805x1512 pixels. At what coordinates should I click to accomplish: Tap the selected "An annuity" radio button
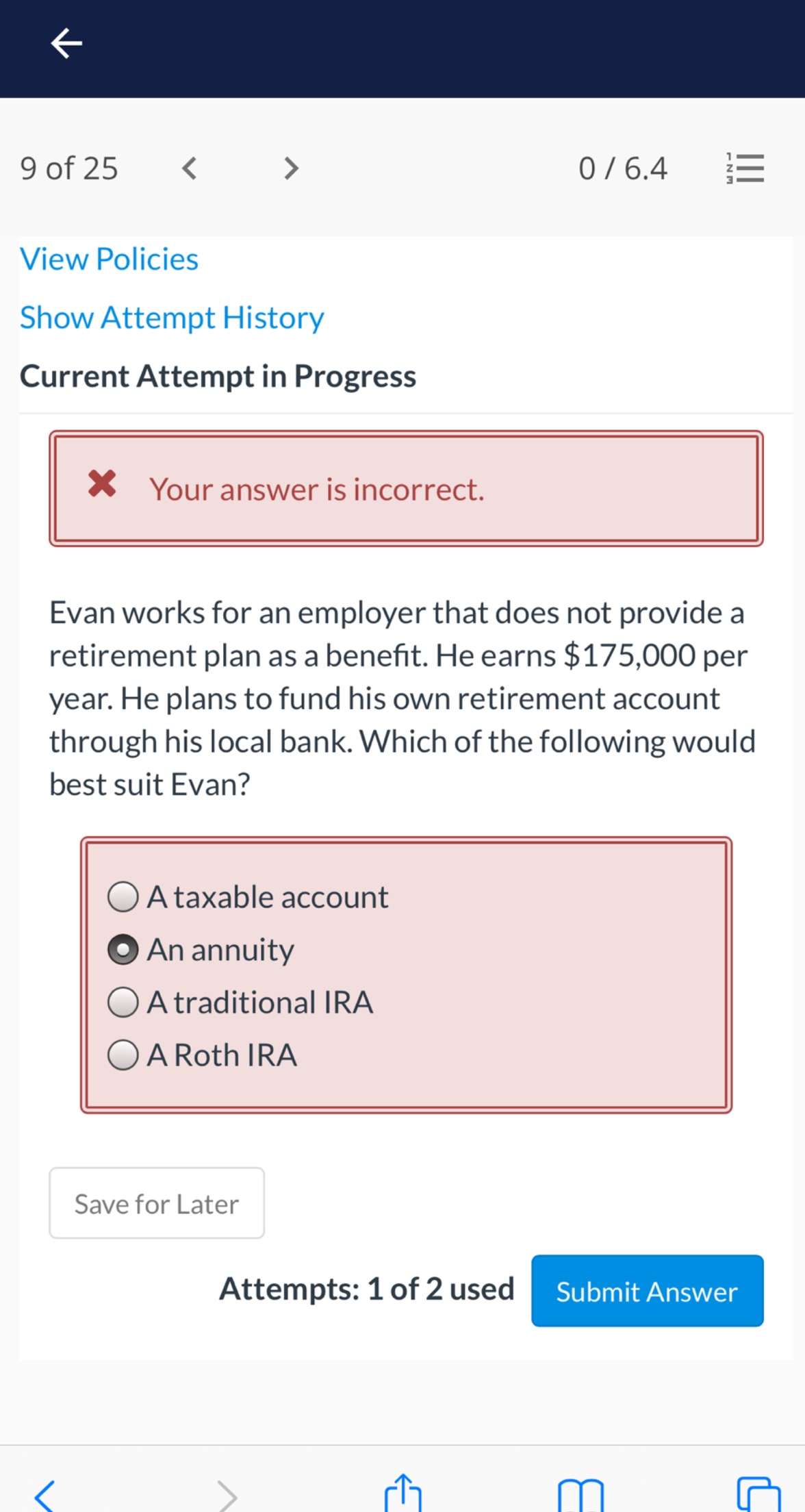(x=123, y=950)
